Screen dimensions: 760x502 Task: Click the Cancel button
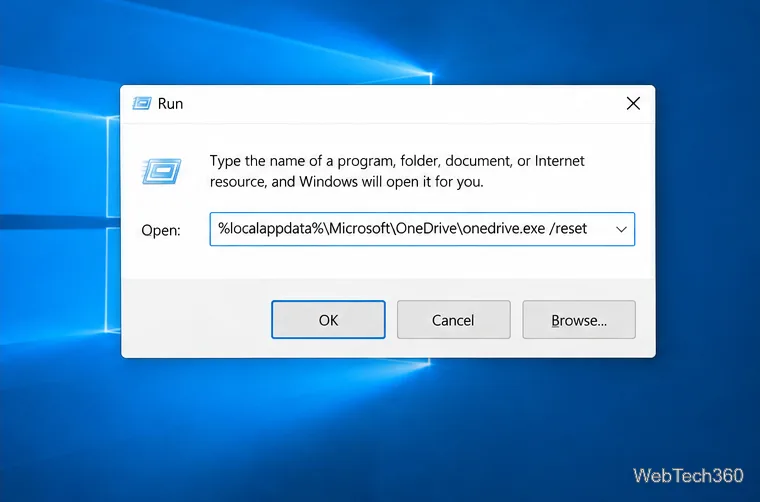(453, 320)
